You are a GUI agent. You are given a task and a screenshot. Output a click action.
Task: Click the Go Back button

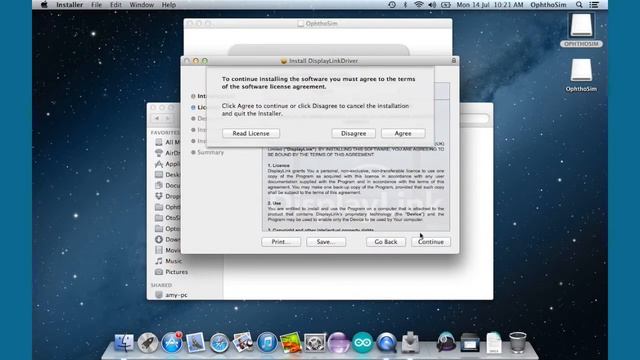(386, 242)
